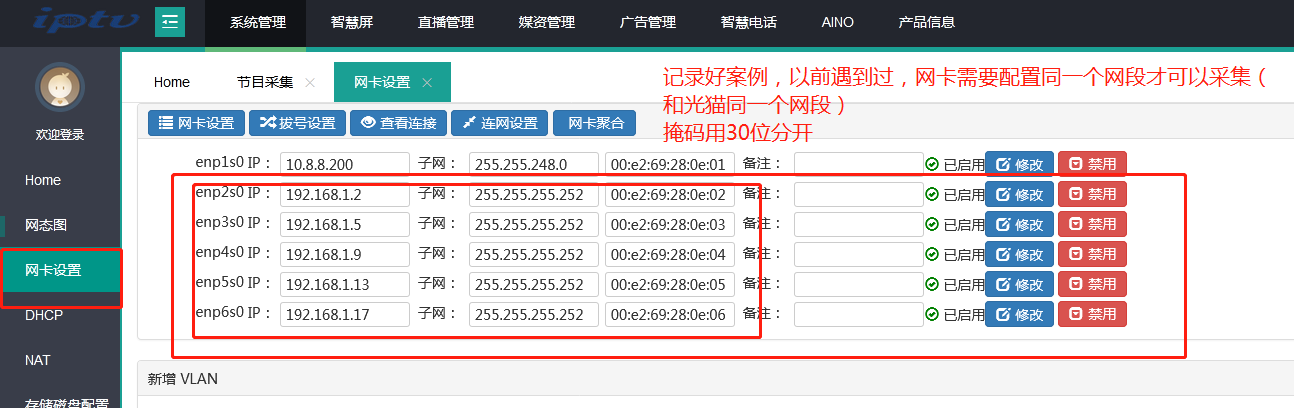Click 禁用 for enp4s0 row
Screen dimensions: 1294x408
pyautogui.click(x=1092, y=254)
